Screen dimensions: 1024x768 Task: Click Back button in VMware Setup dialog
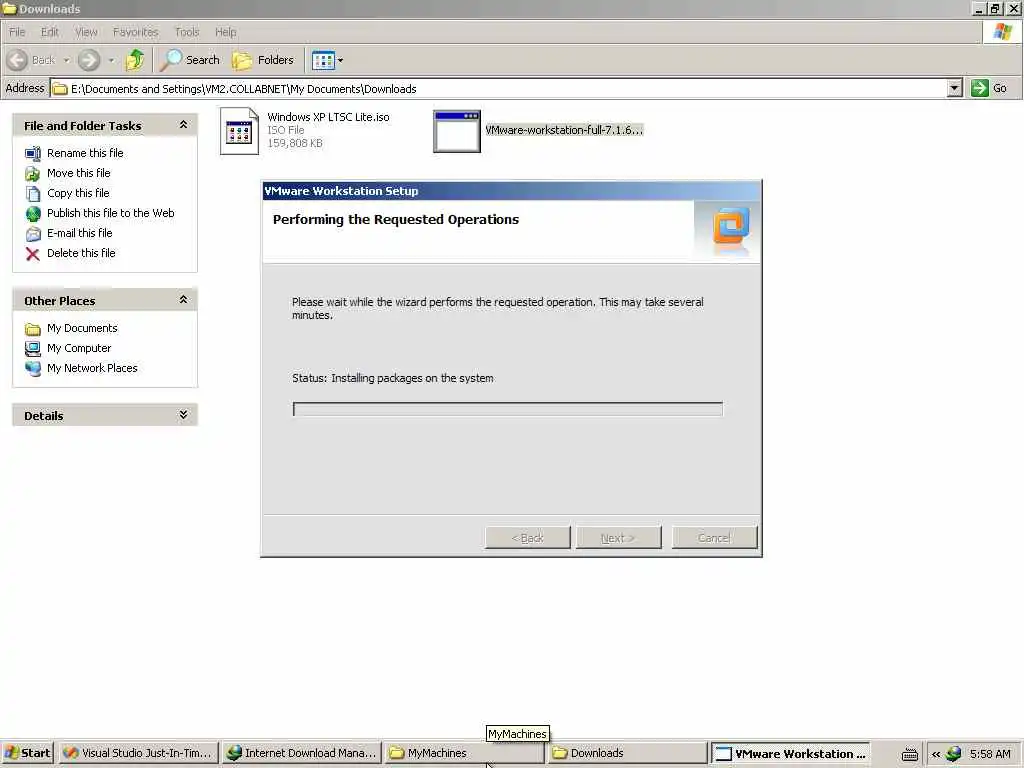(528, 538)
